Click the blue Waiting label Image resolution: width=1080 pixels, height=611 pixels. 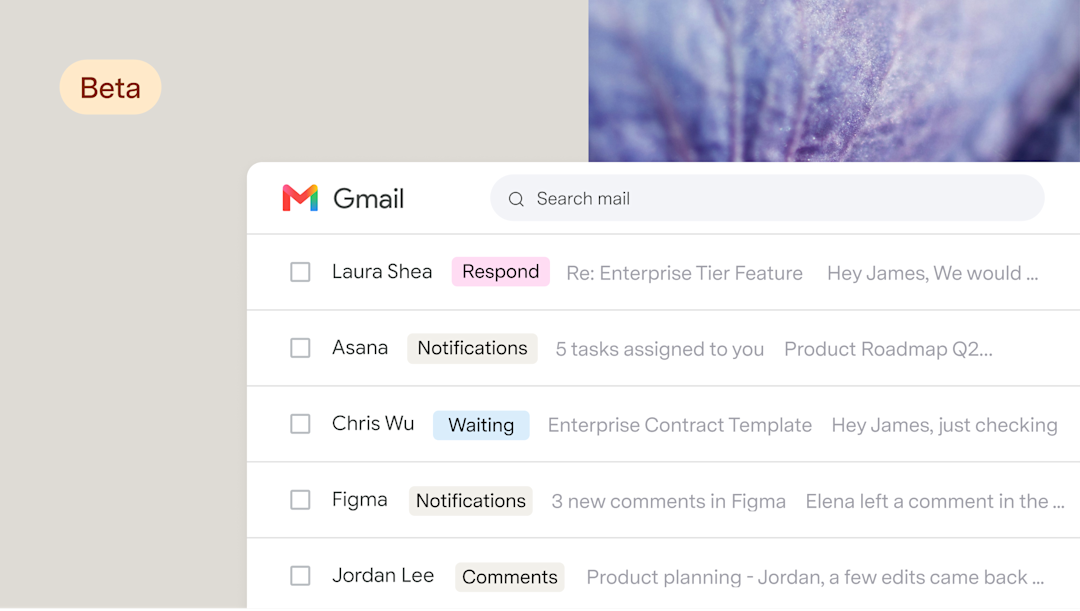481,425
